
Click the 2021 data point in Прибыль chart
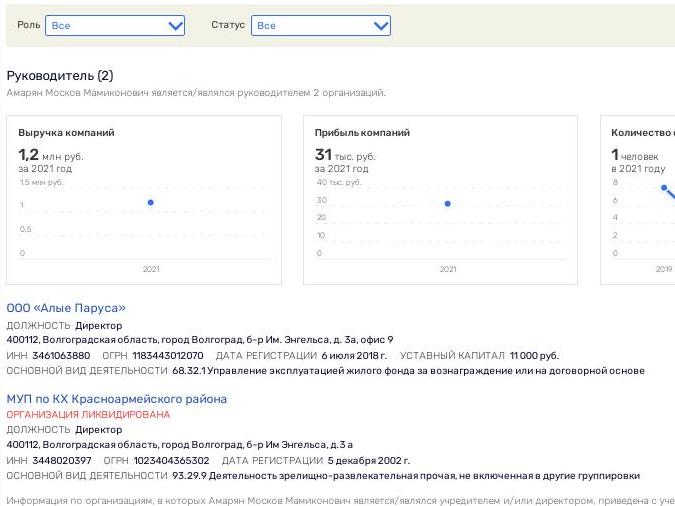[448, 204]
